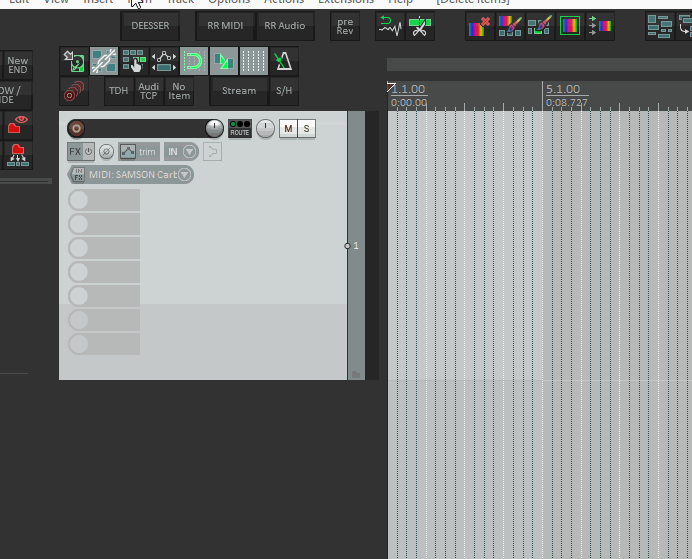Click the split item scissors icon

(420, 26)
